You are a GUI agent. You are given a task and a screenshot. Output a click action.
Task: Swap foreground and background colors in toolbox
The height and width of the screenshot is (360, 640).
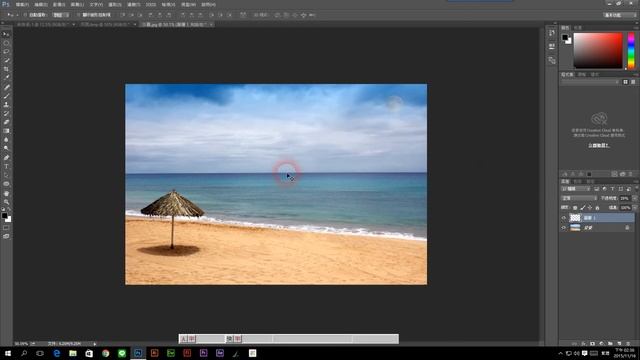click(x=9, y=209)
